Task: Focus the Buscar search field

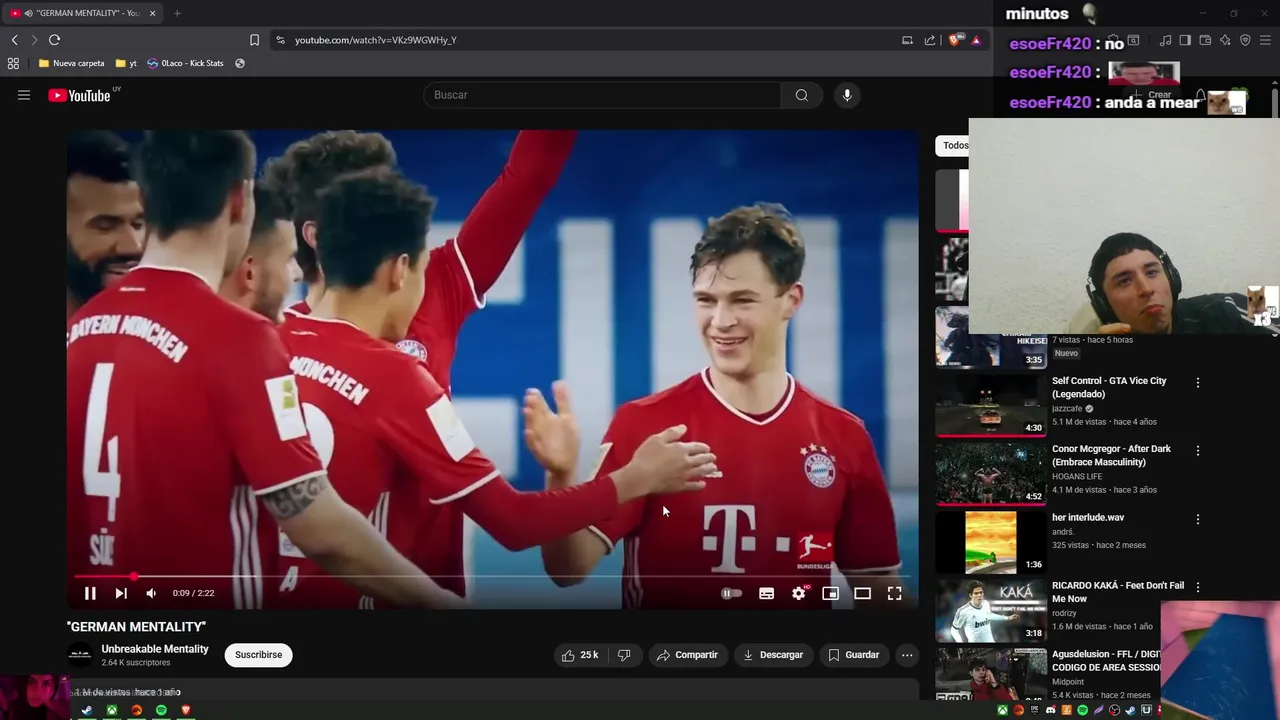Action: [x=602, y=95]
